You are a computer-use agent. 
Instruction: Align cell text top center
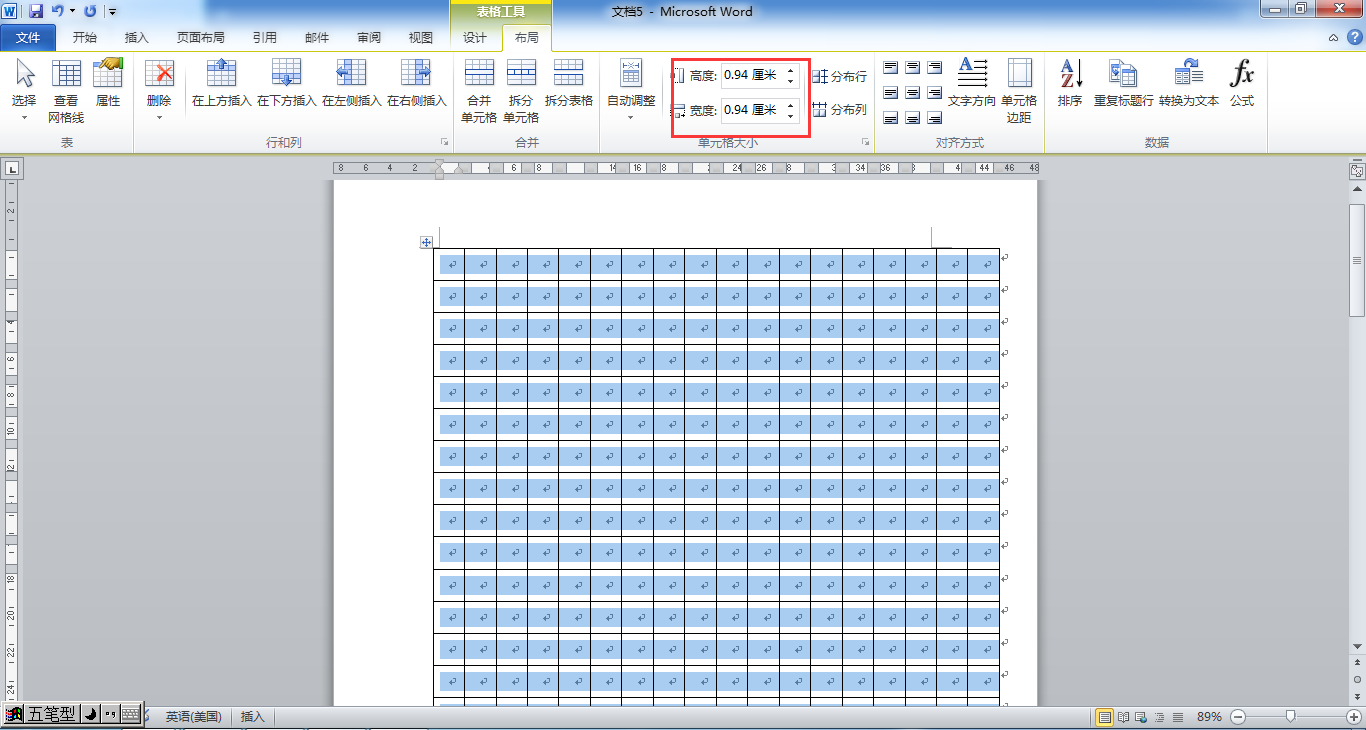click(913, 67)
